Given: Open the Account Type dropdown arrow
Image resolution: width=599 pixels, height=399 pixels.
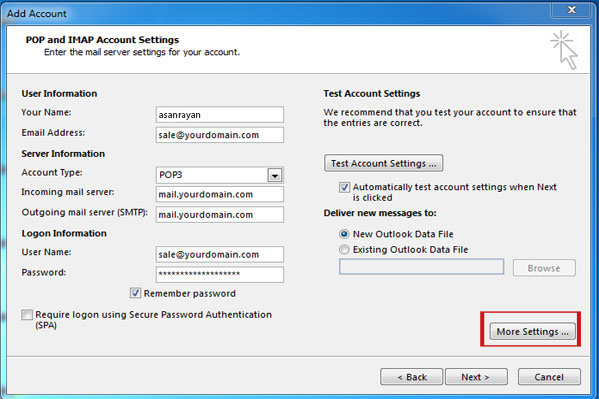Looking at the screenshot, I should click(275, 175).
